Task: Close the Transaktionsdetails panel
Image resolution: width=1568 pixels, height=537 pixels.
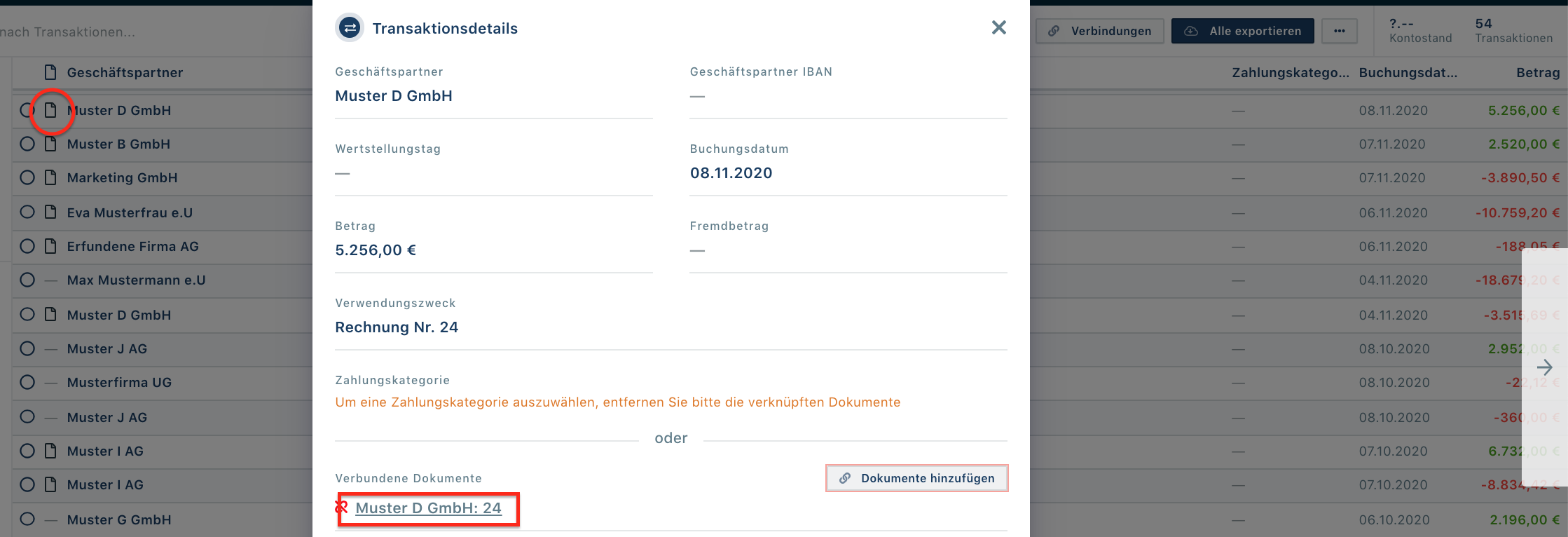Action: point(998,27)
